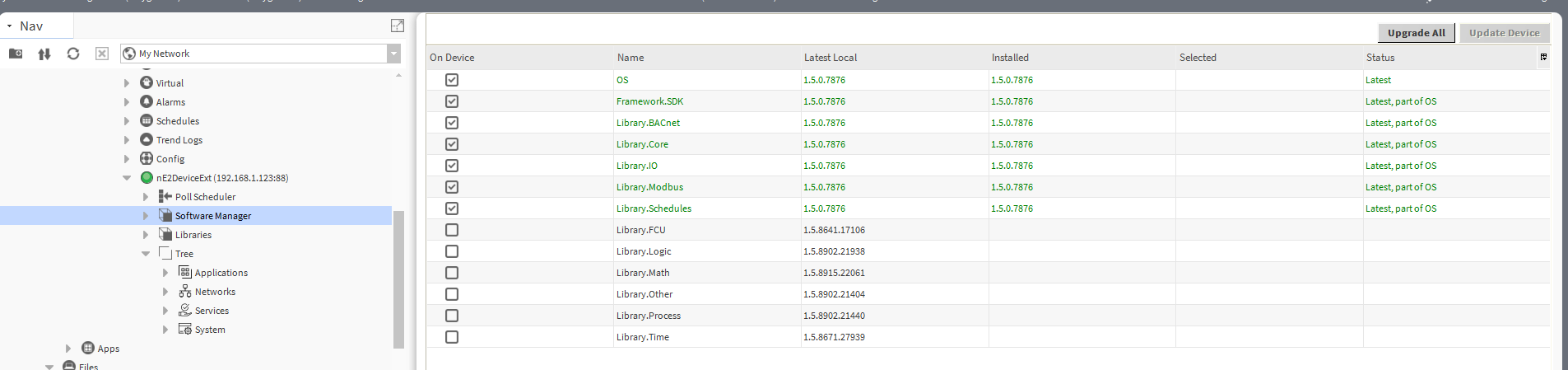Viewport: 1568px width, 370px height.
Task: Open the My Network dropdown
Action: [393, 54]
